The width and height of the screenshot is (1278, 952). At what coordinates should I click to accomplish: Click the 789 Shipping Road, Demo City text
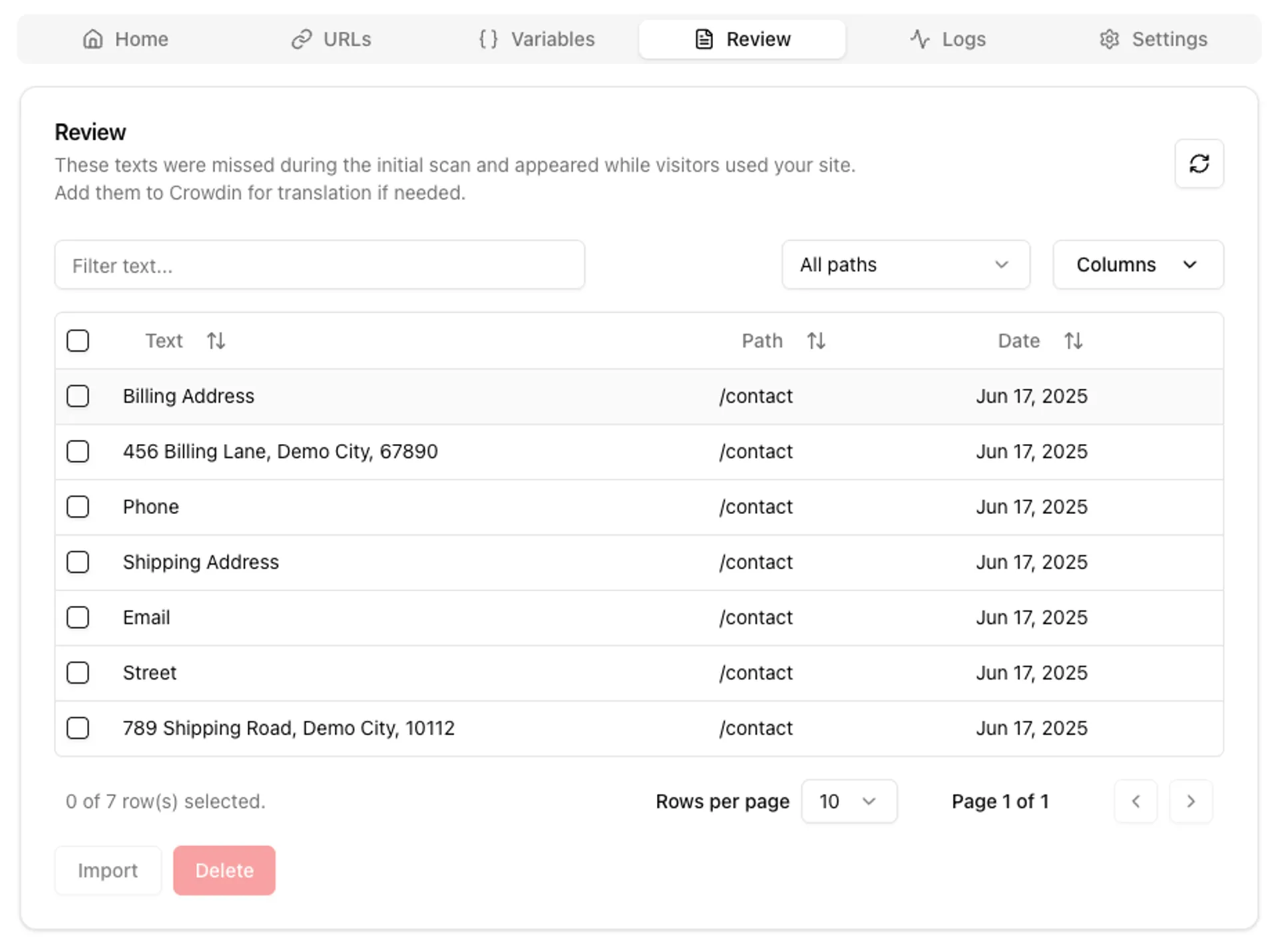[289, 728]
